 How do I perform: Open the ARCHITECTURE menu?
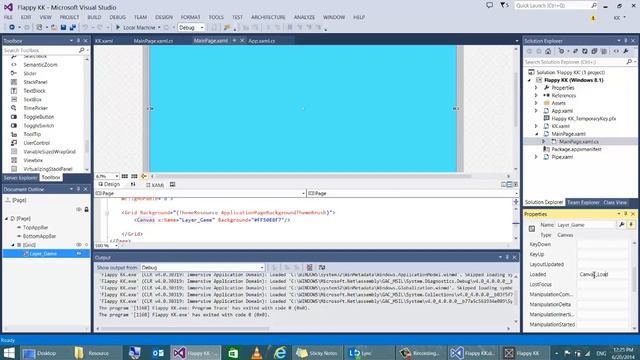coord(268,17)
